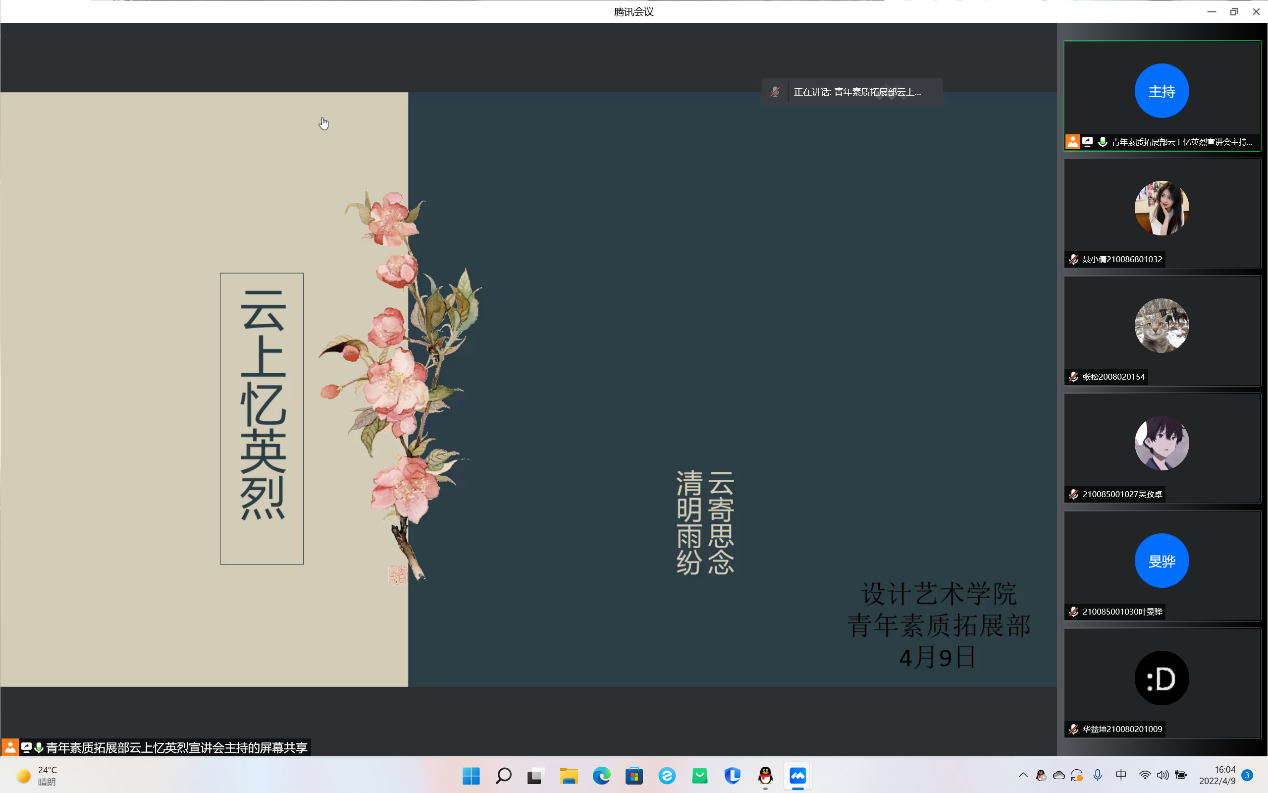The image size is (1268, 793).
Task: Open File Explorer from the taskbar
Action: click(x=568, y=776)
